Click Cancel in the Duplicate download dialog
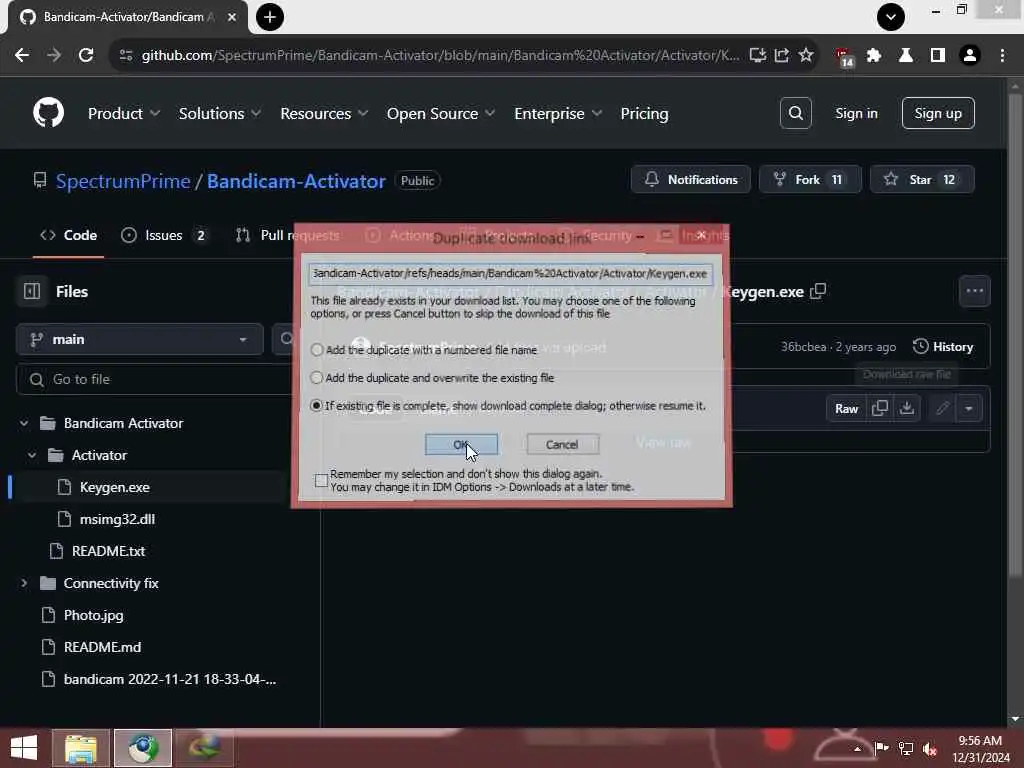The width and height of the screenshot is (1024, 768). pyautogui.click(x=562, y=444)
